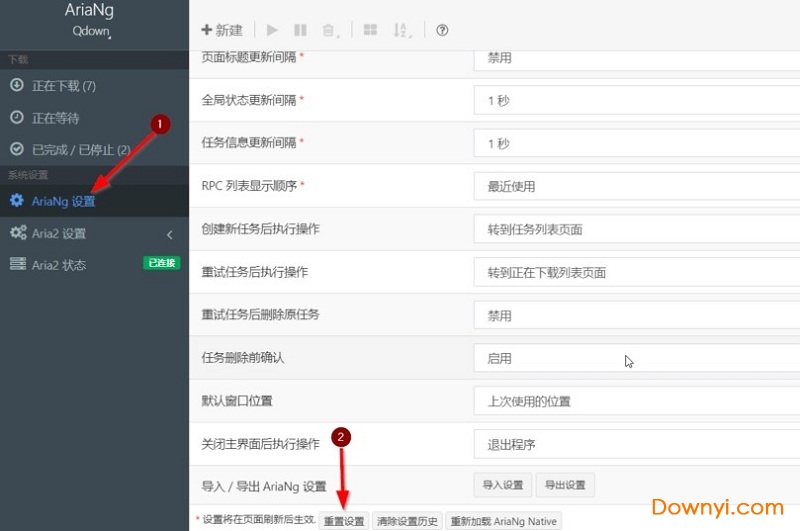Open the 关闭主界面后执行操作 dropdown
The image size is (800, 531).
(636, 444)
